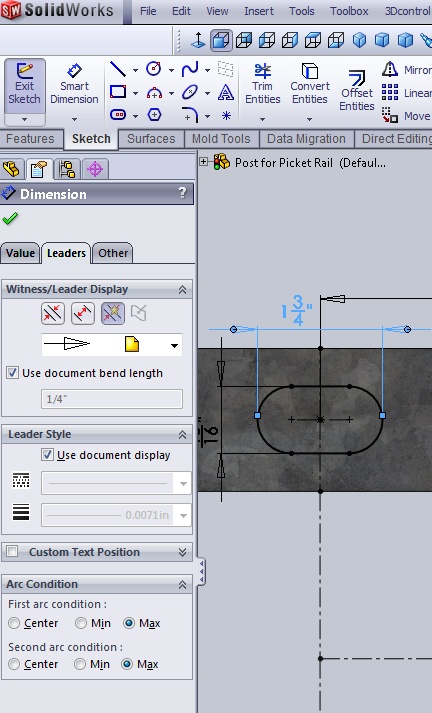Click the bend length input field

click(112, 399)
